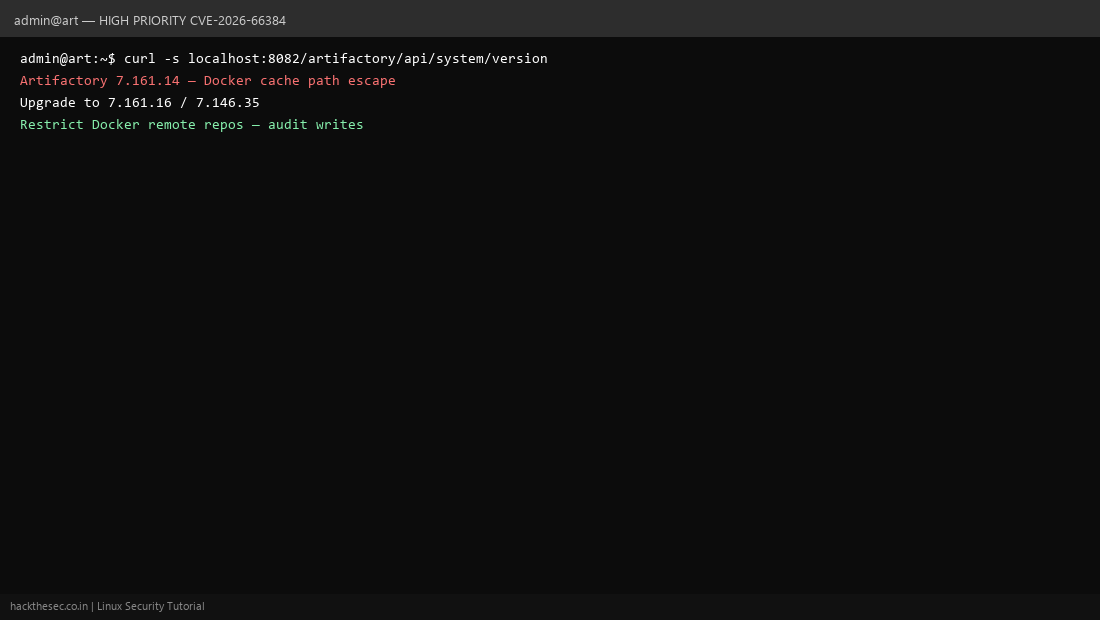The height and width of the screenshot is (620, 1100).
Task: Click the curl command line at the prompt
Action: (x=283, y=58)
